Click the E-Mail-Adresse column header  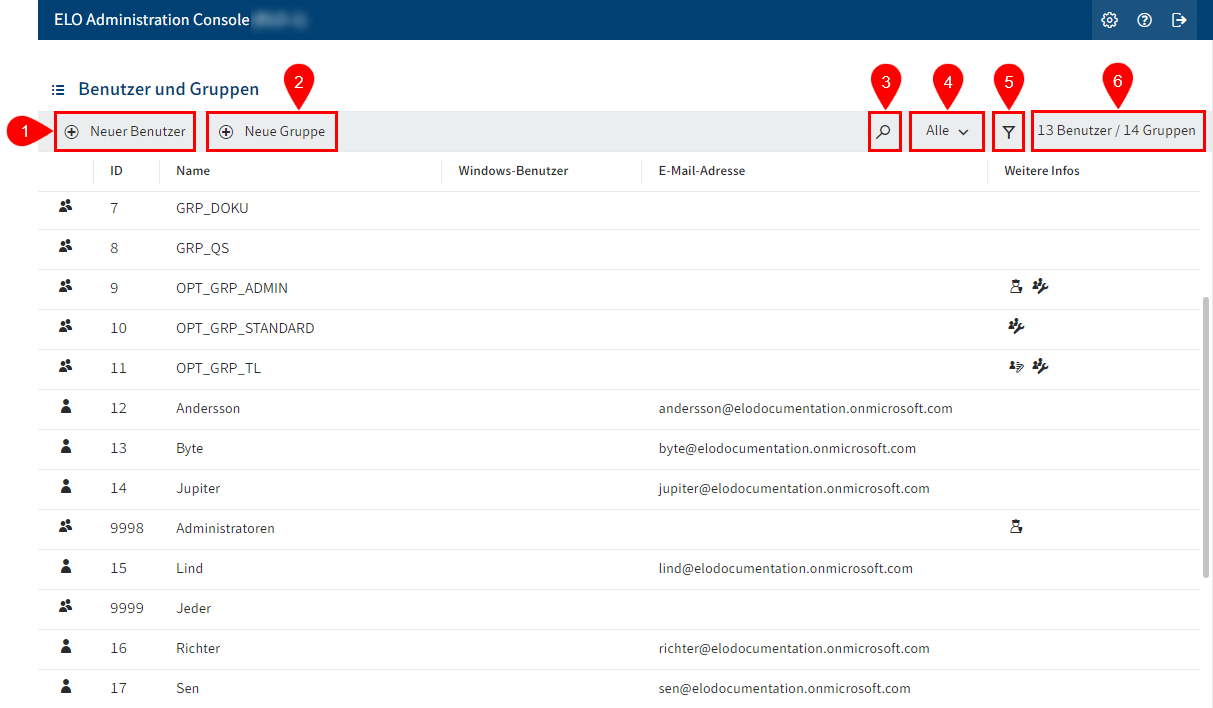(701, 171)
